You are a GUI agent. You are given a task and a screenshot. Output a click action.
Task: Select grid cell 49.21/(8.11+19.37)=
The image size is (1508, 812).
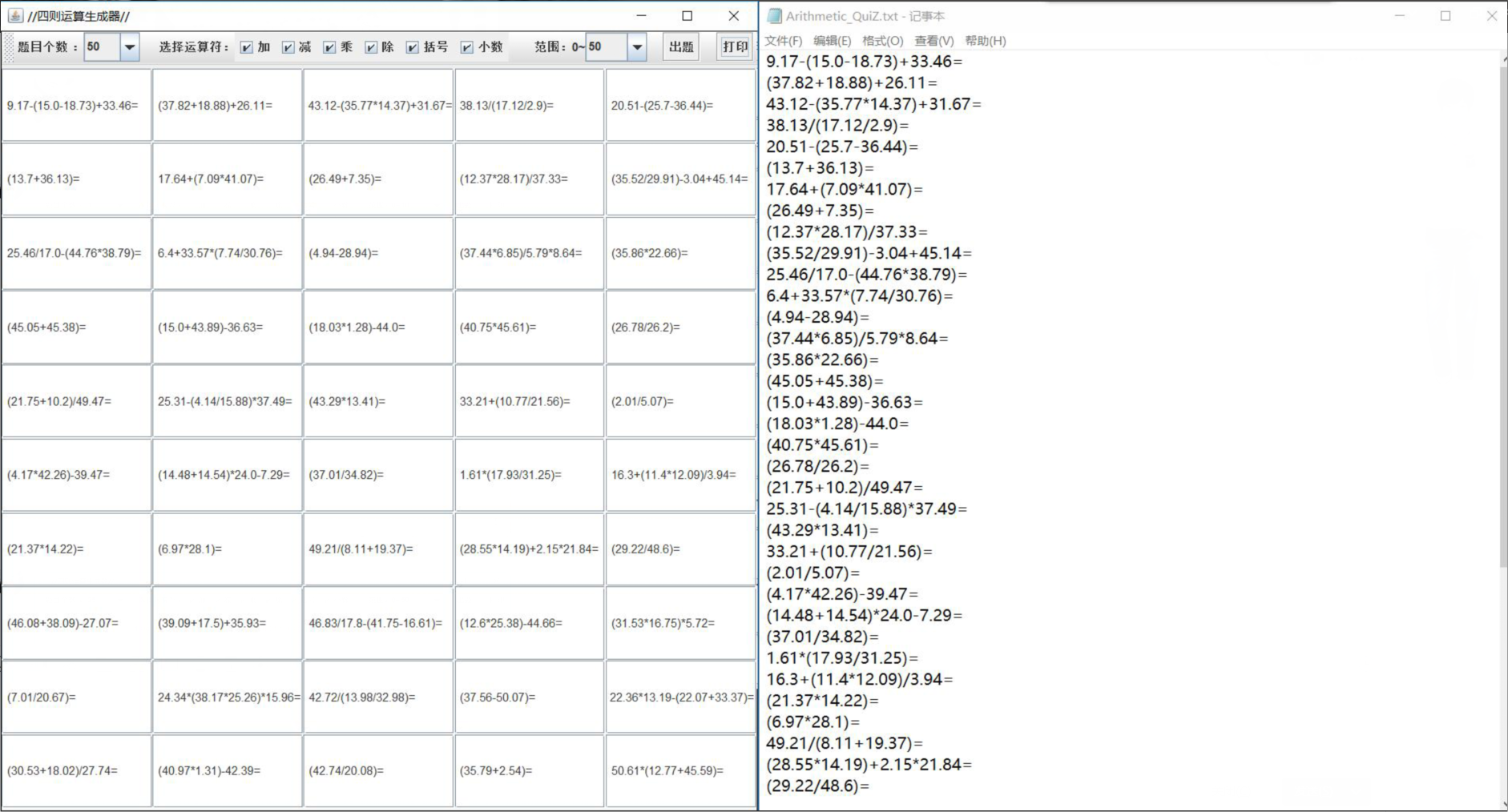click(378, 549)
